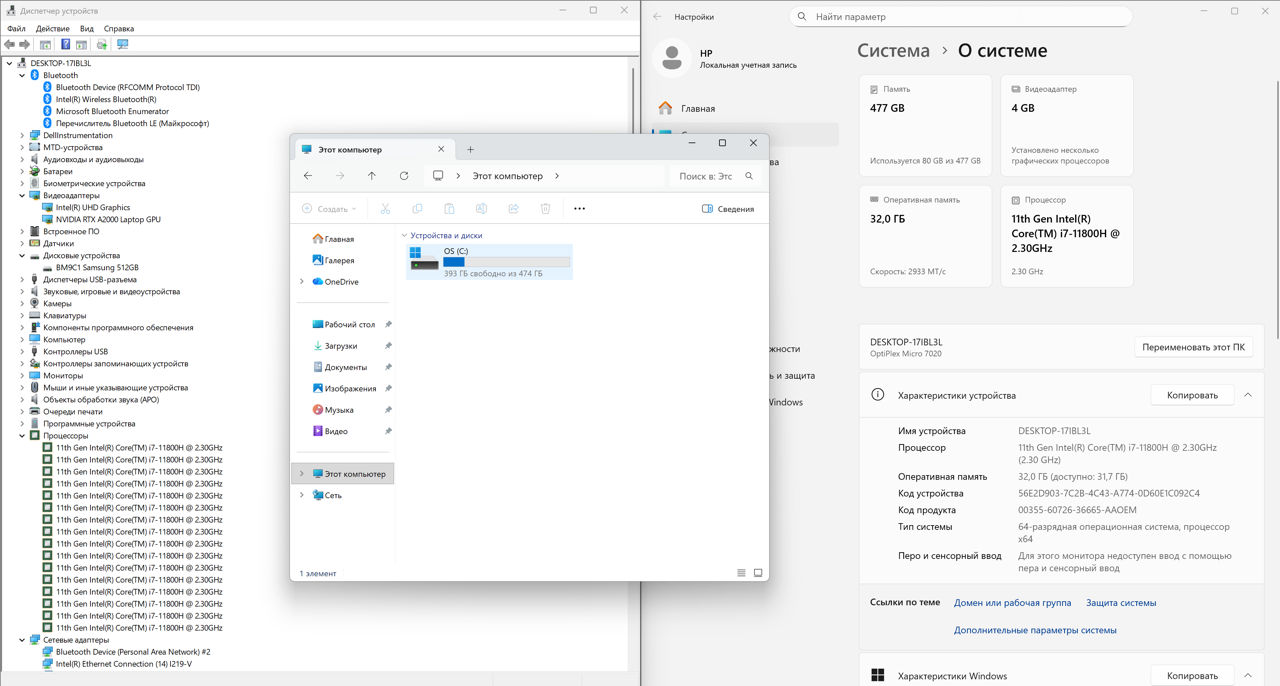This screenshot has width=1280, height=686.
Task: Collapse the Характеристики устройства section
Action: point(1248,395)
